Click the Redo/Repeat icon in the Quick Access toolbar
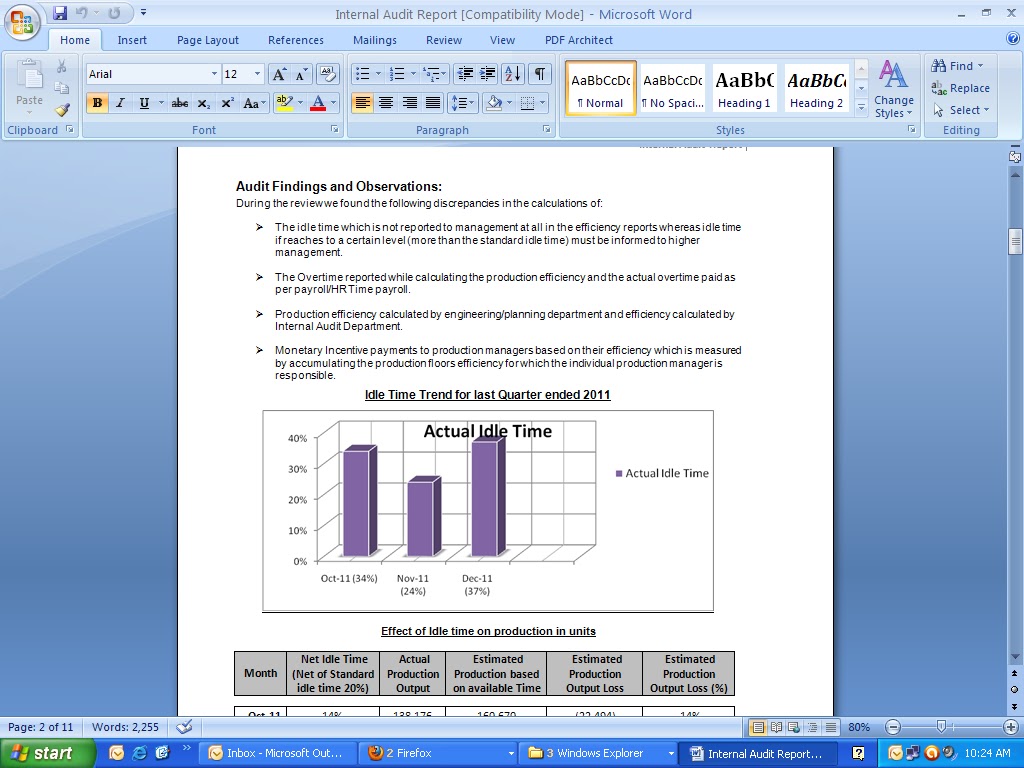This screenshot has width=1024, height=768. point(114,12)
